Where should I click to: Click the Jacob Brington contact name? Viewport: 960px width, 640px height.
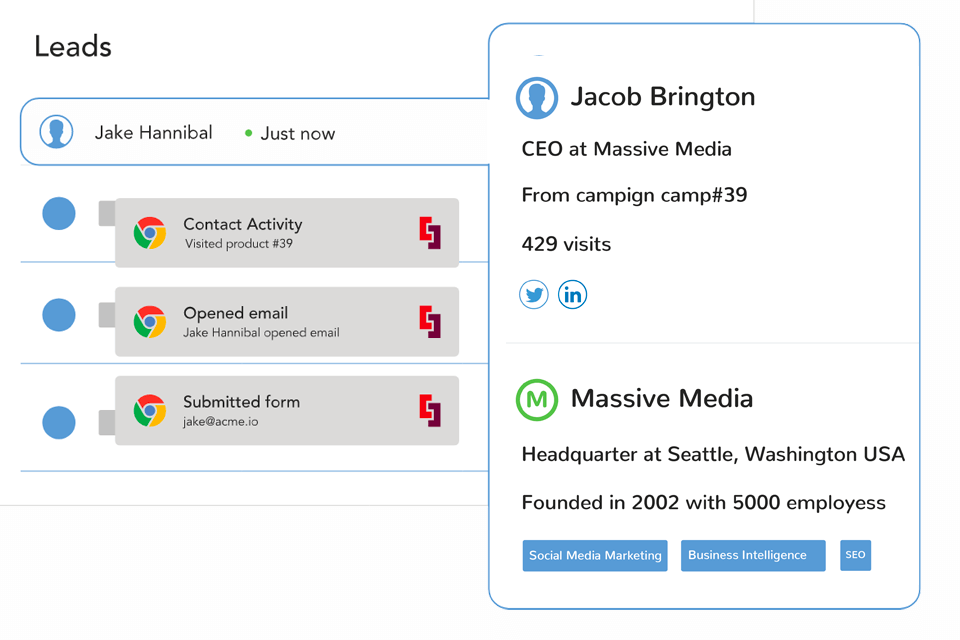(662, 97)
